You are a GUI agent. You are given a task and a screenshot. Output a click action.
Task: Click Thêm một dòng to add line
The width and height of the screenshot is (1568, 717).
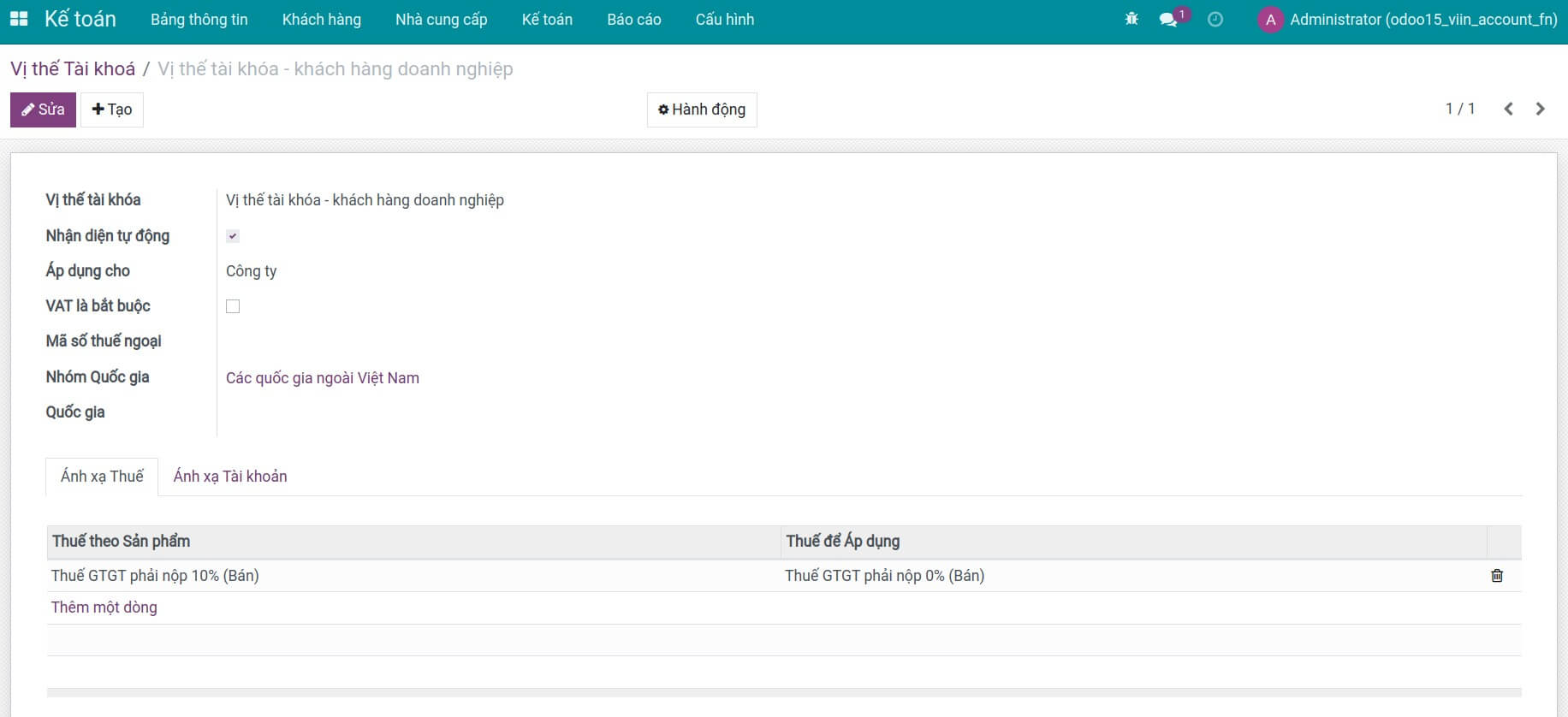[x=104, y=607]
